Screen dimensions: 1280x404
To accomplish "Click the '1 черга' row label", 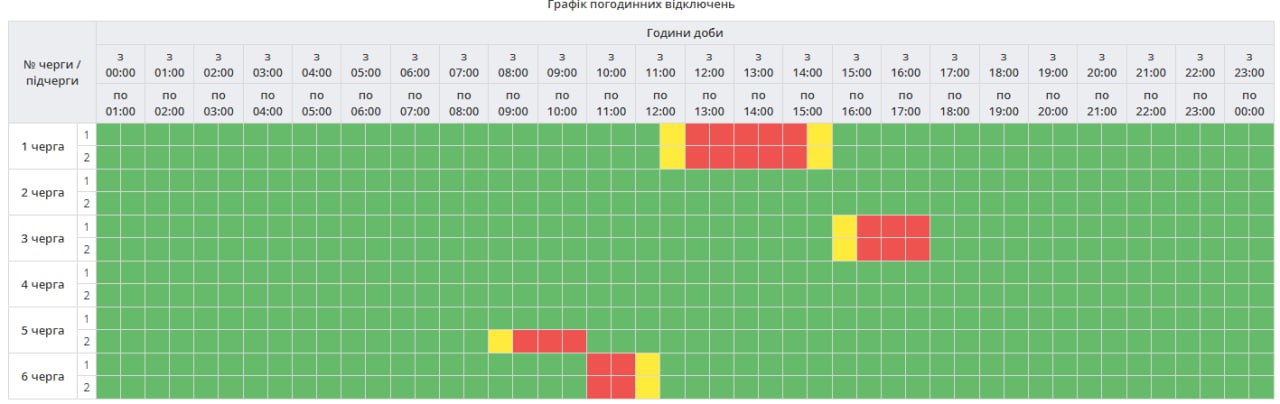I will [43, 147].
